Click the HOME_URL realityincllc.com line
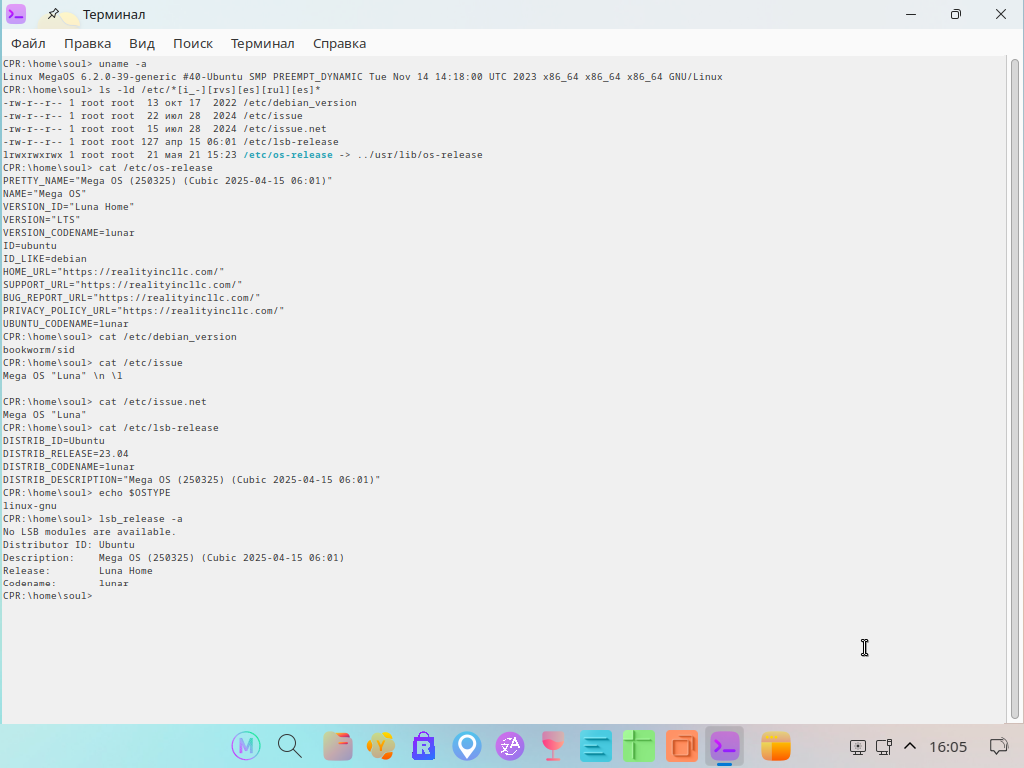 click(114, 272)
